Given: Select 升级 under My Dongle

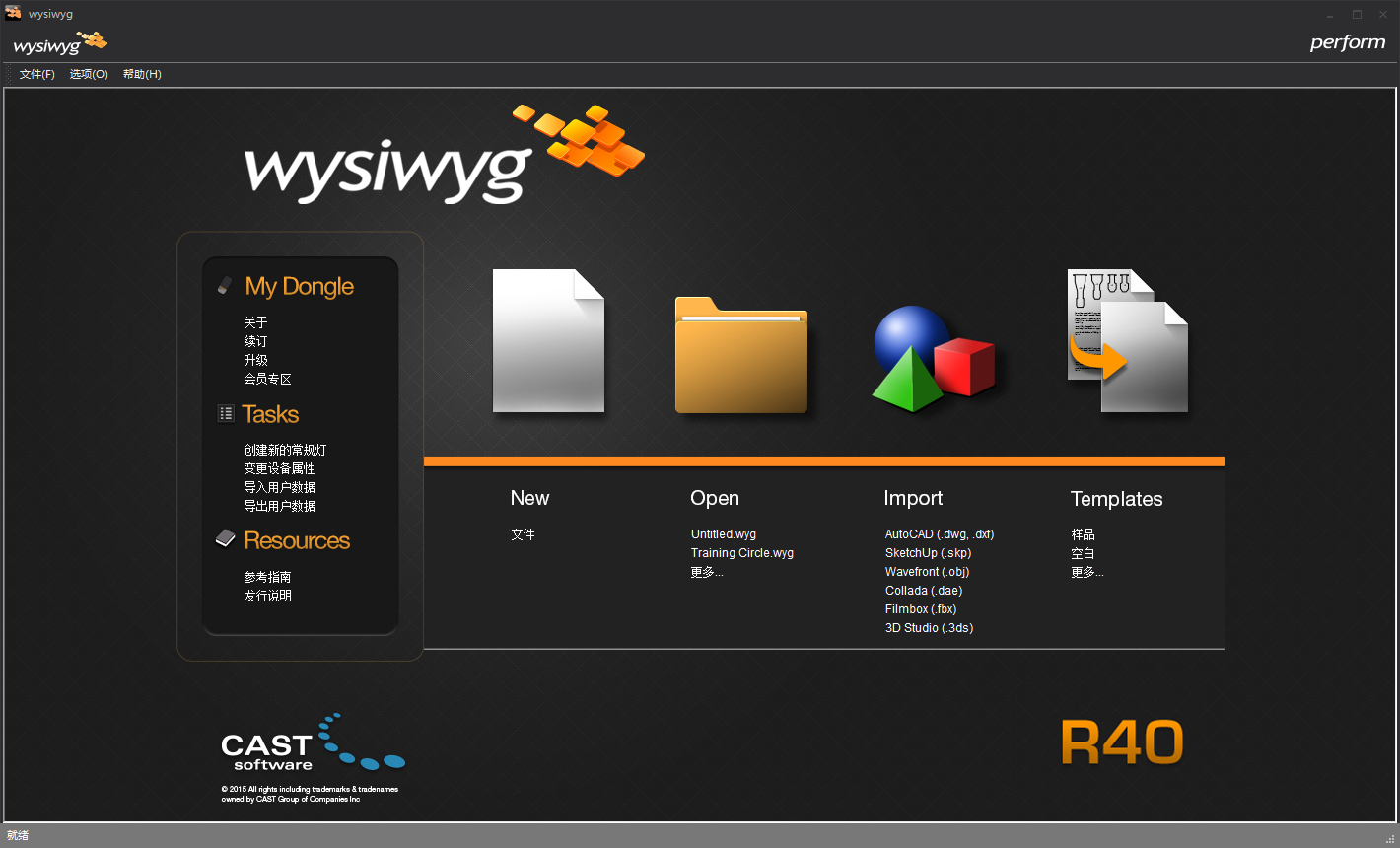Looking at the screenshot, I should (x=256, y=360).
